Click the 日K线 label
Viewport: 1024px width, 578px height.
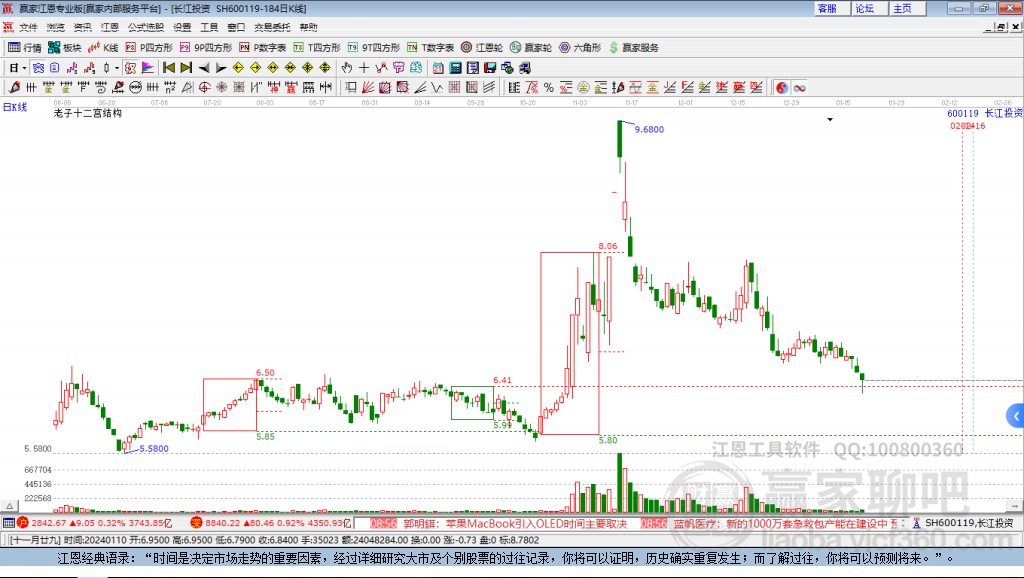(x=14, y=107)
